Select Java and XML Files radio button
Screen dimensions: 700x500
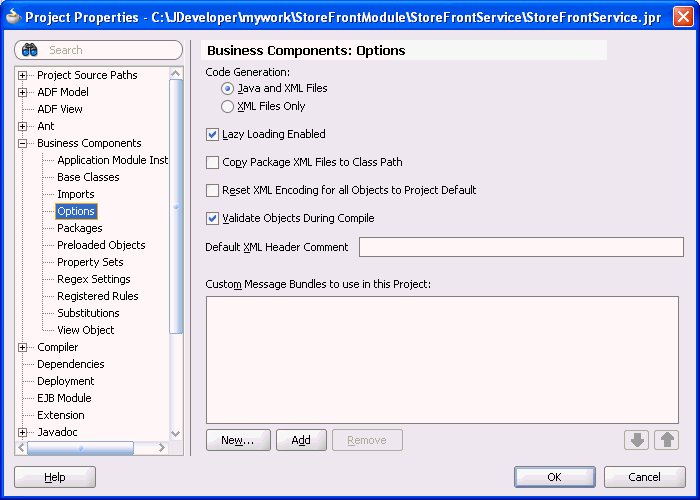227,88
